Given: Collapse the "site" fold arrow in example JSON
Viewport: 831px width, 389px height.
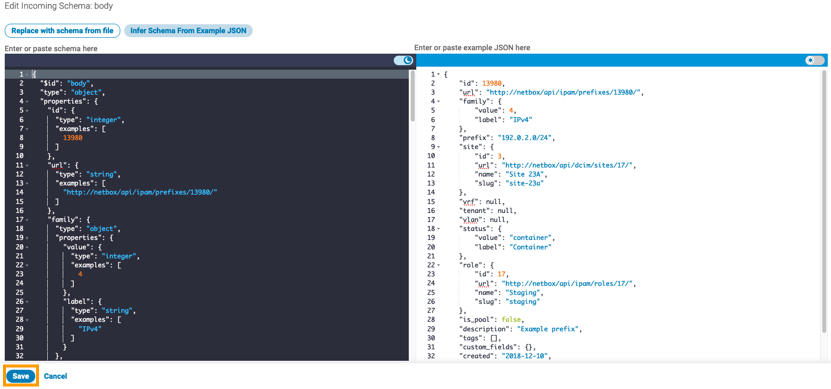Looking at the screenshot, I should pyautogui.click(x=439, y=146).
